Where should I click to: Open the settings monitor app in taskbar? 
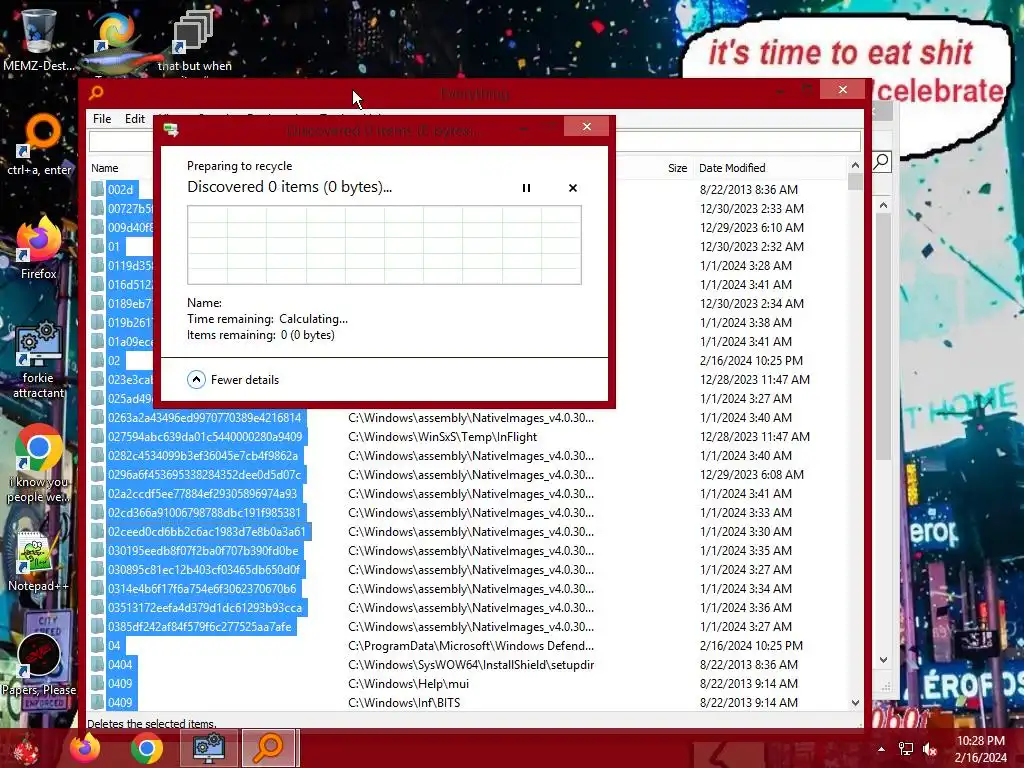tap(208, 748)
